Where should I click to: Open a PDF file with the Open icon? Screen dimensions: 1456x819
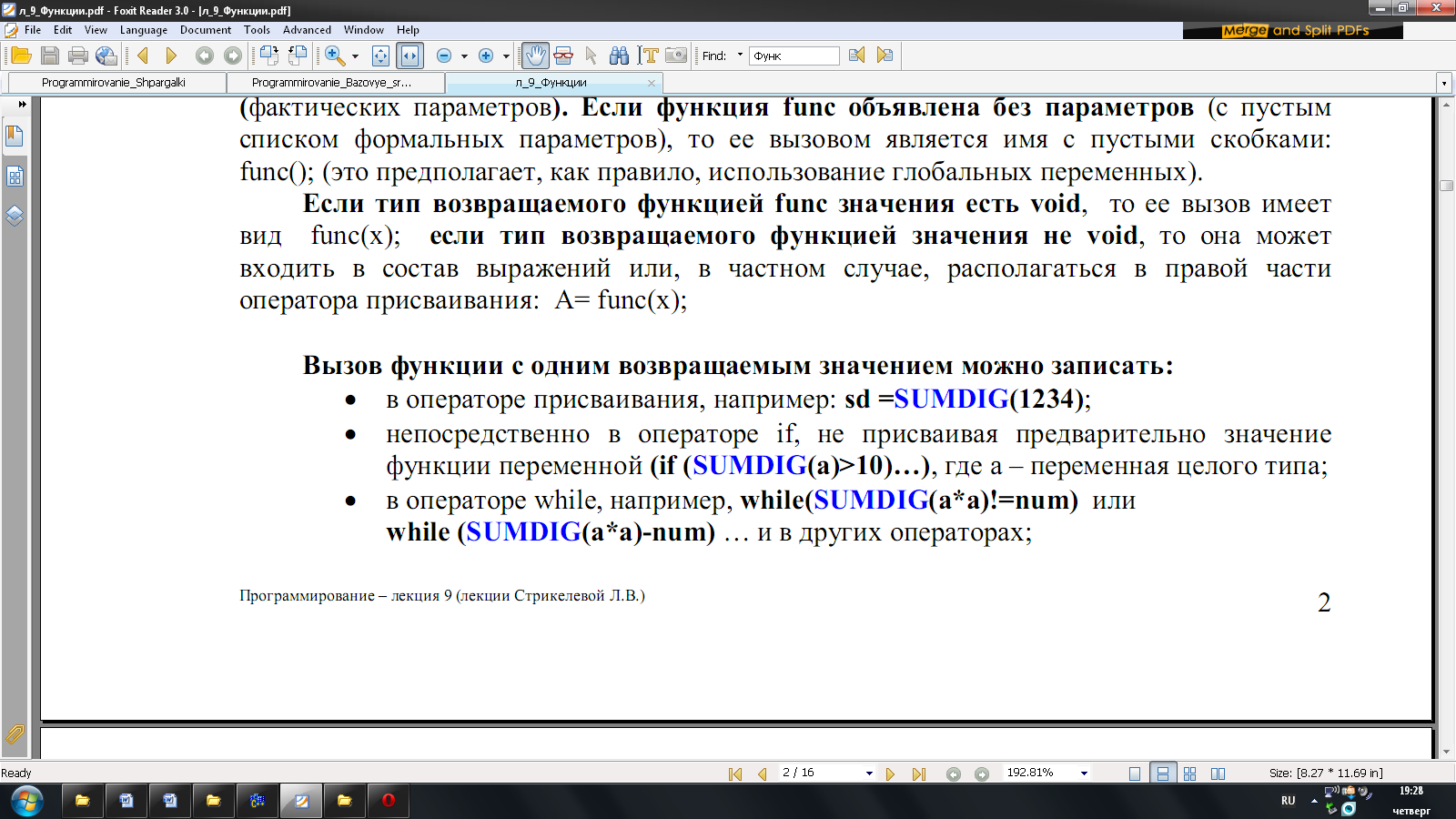tap(21, 56)
